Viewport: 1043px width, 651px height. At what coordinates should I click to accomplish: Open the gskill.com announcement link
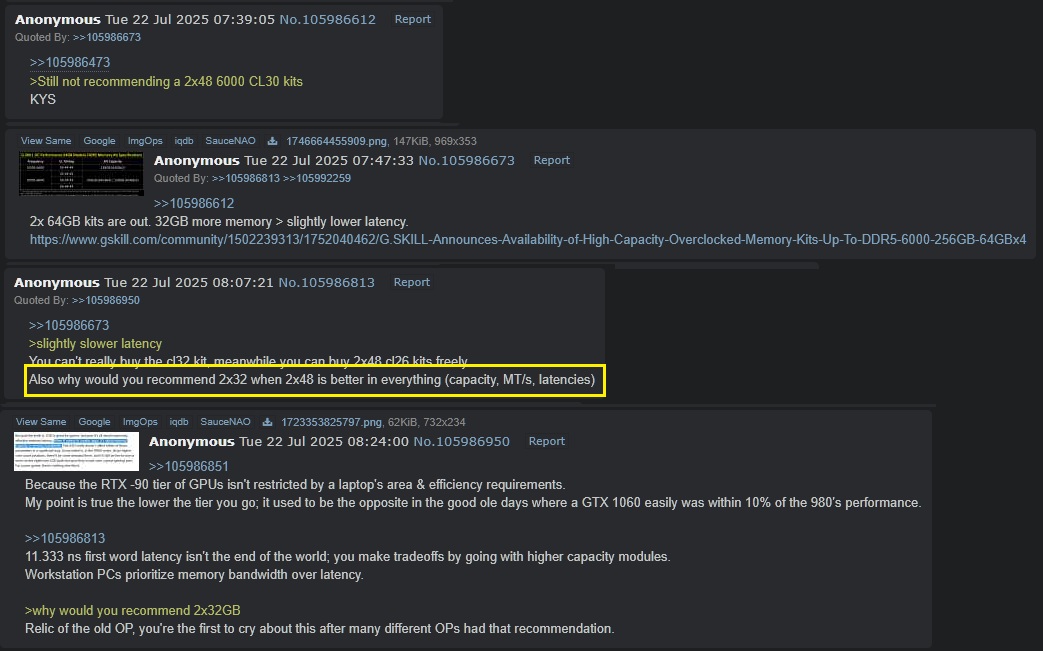coord(528,239)
